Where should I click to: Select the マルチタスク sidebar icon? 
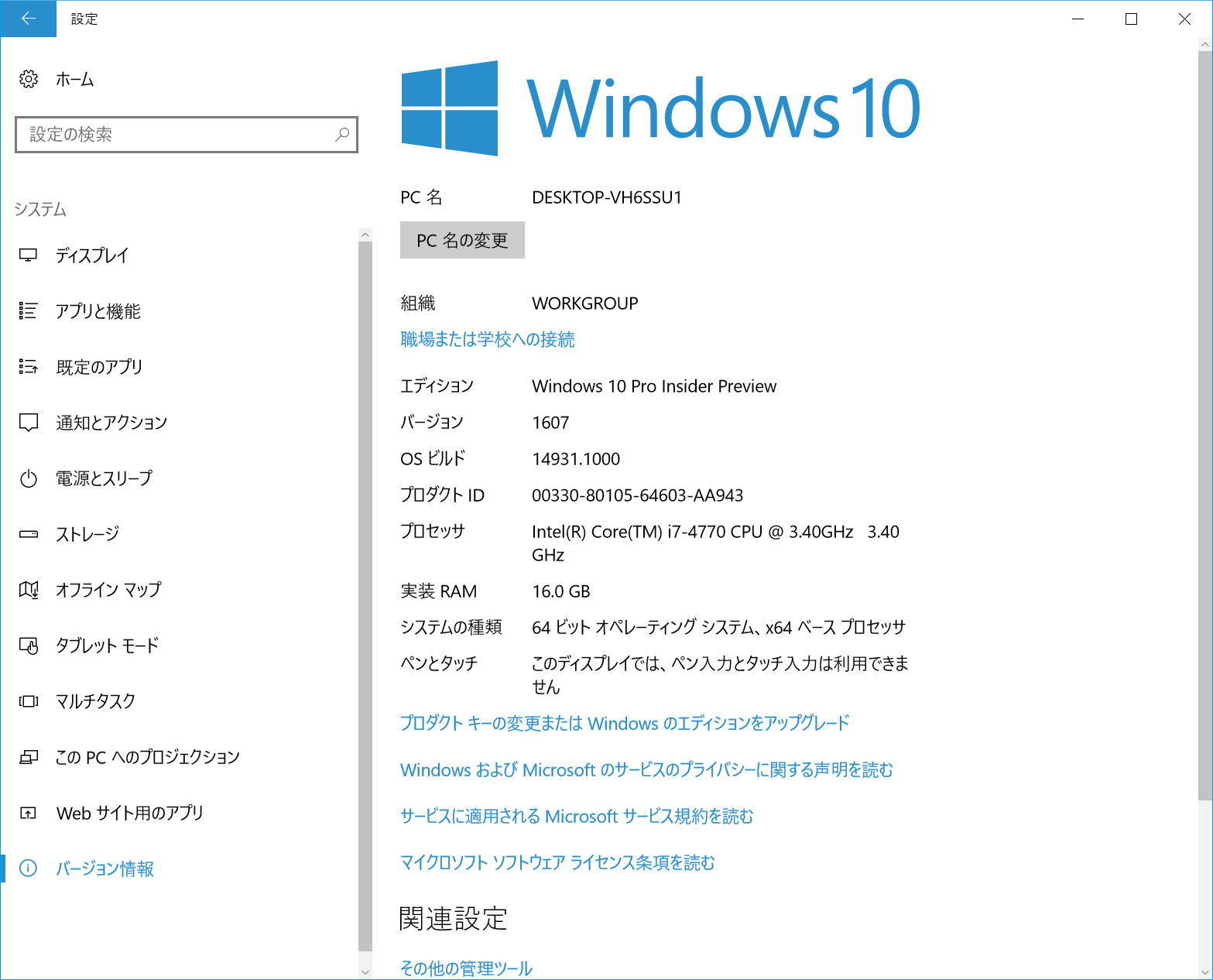29,701
